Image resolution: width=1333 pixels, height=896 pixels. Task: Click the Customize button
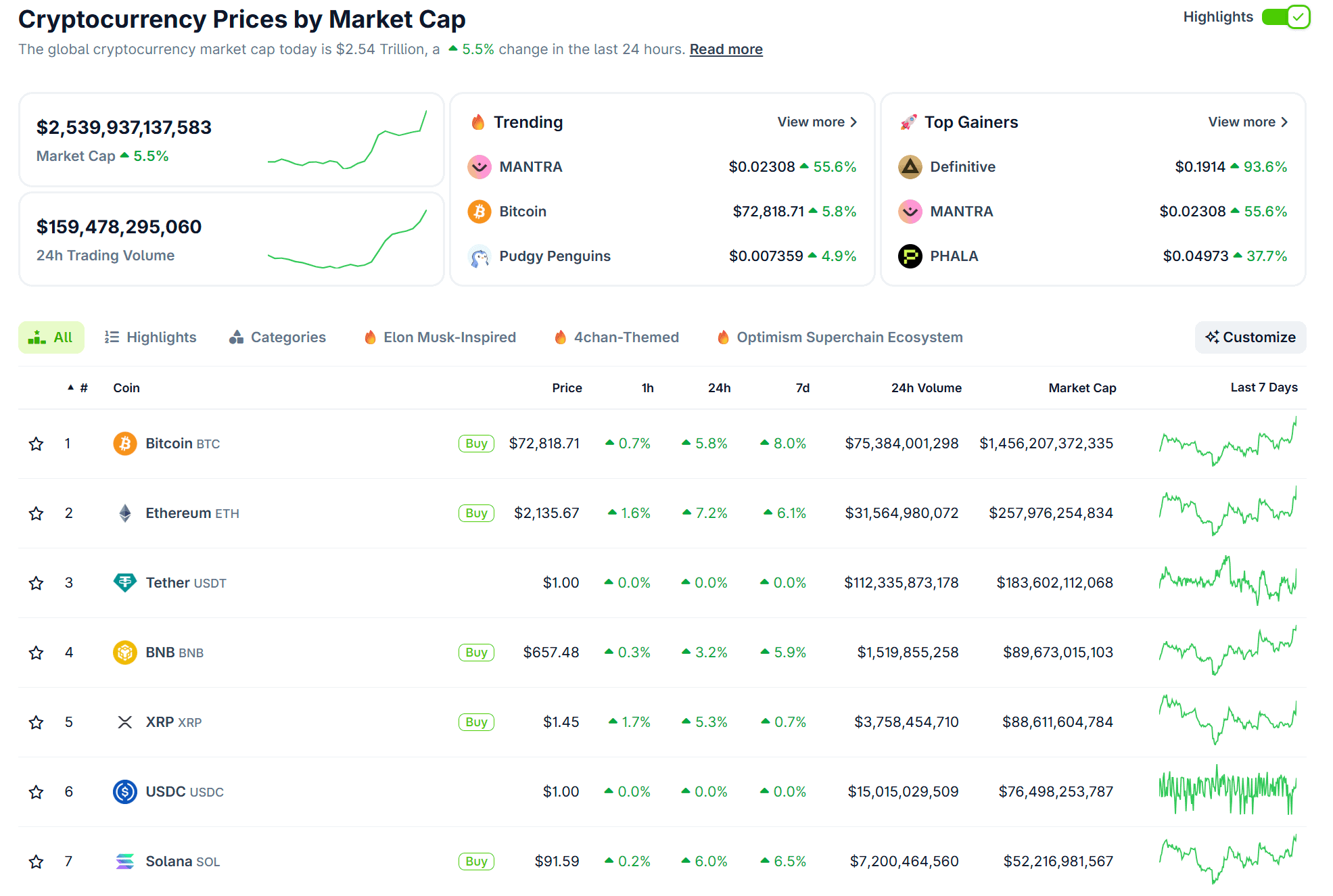pos(1250,337)
